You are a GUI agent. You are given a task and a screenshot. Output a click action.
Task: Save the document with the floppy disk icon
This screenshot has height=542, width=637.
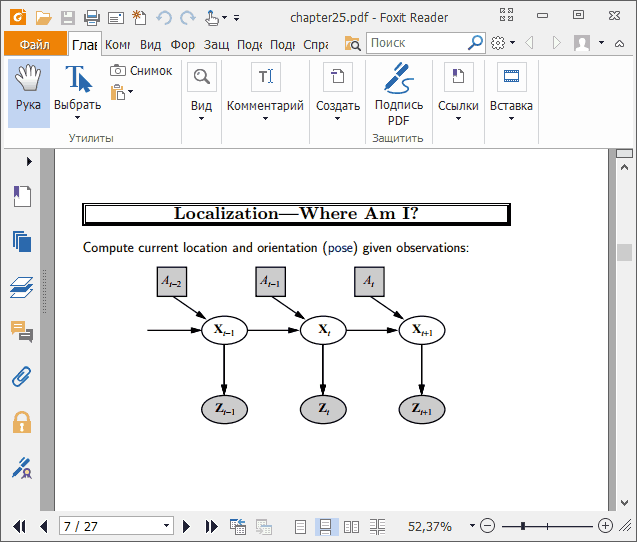[x=68, y=18]
